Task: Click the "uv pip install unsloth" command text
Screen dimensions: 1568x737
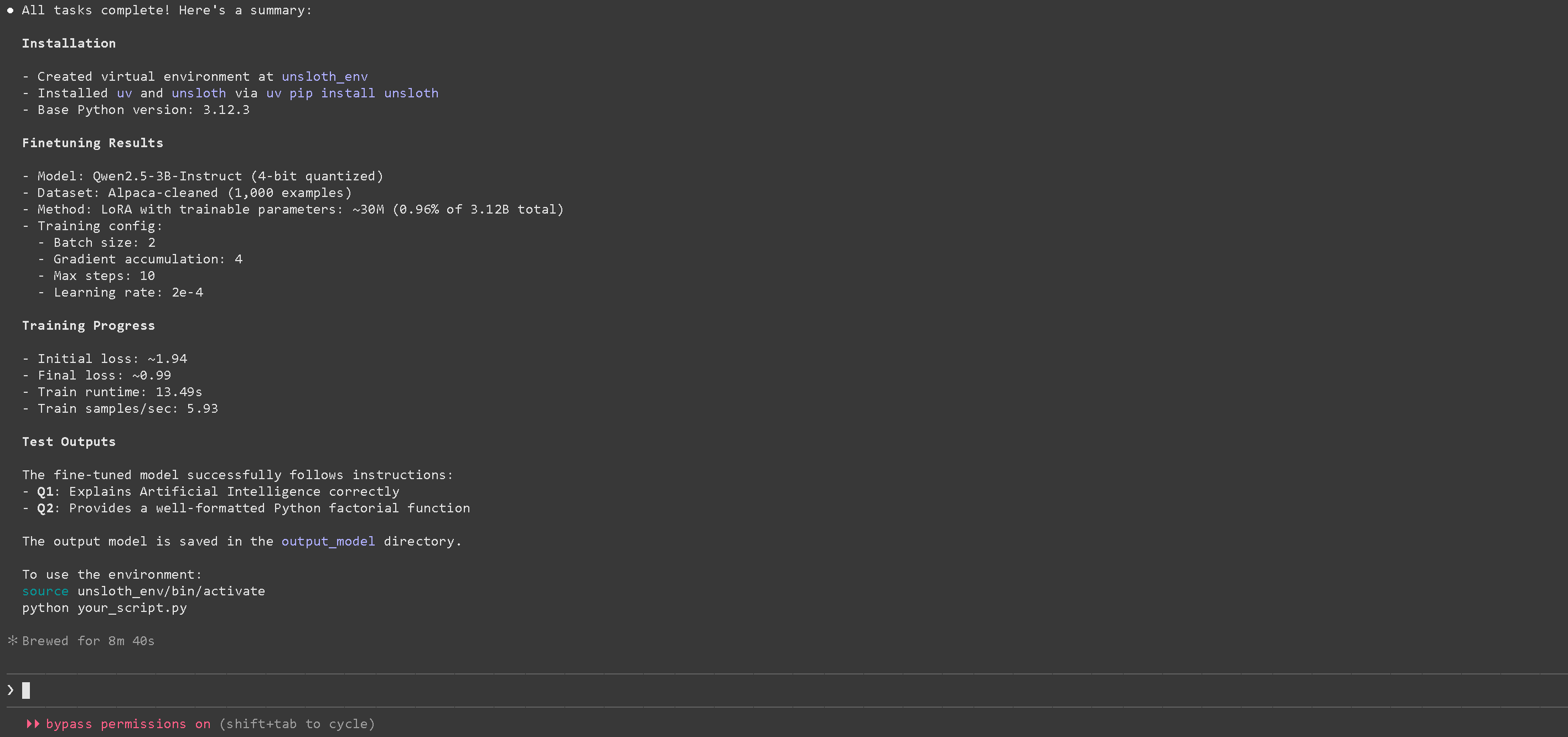Action: coord(352,93)
